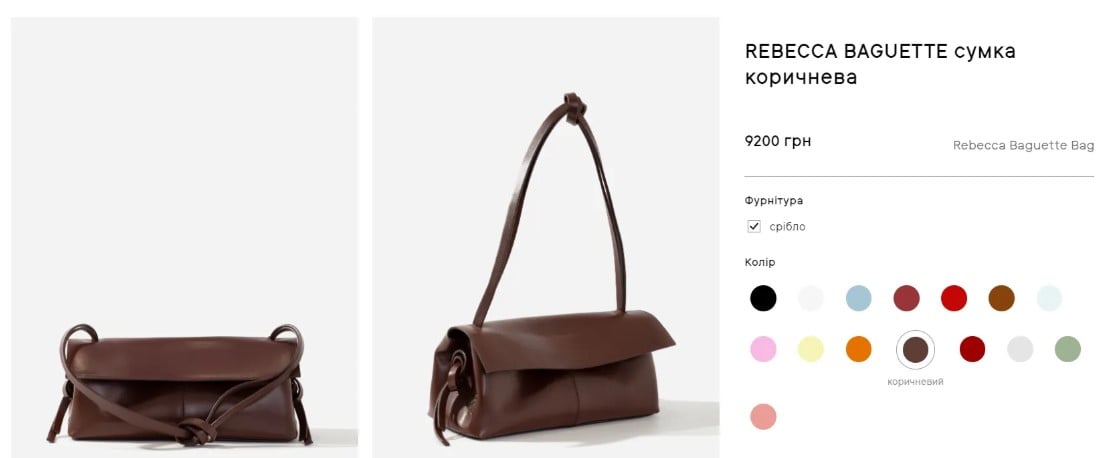Choose the pale yellow color swatch
The height and width of the screenshot is (458, 1105).
pos(810,349)
